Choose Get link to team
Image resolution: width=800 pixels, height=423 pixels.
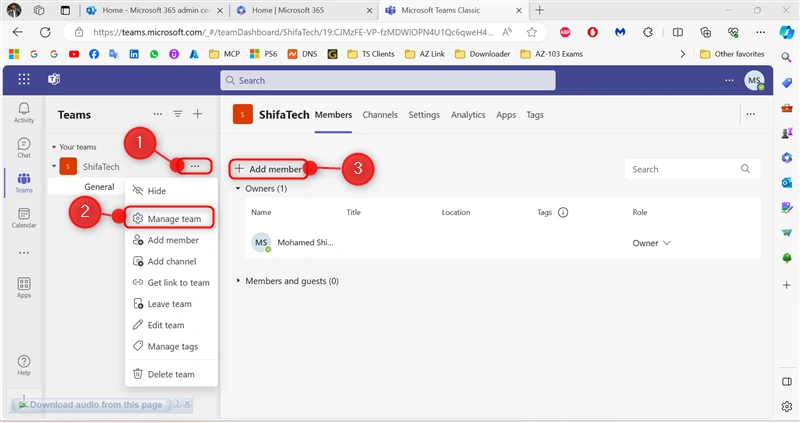click(171, 283)
